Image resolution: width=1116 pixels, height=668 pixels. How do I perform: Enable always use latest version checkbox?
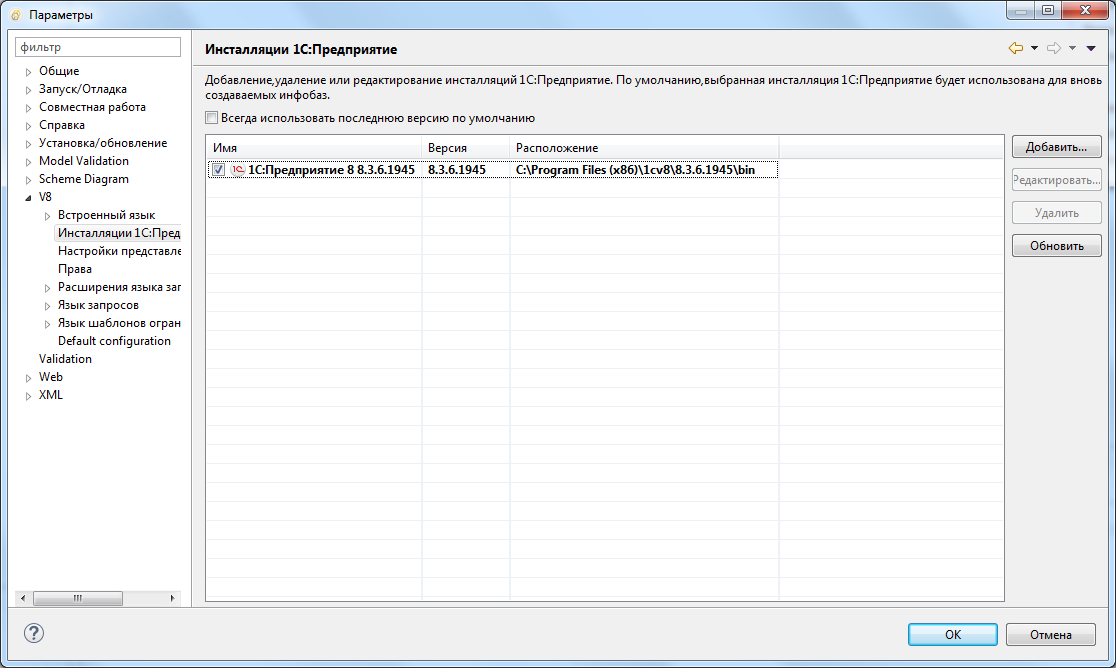[x=211, y=118]
